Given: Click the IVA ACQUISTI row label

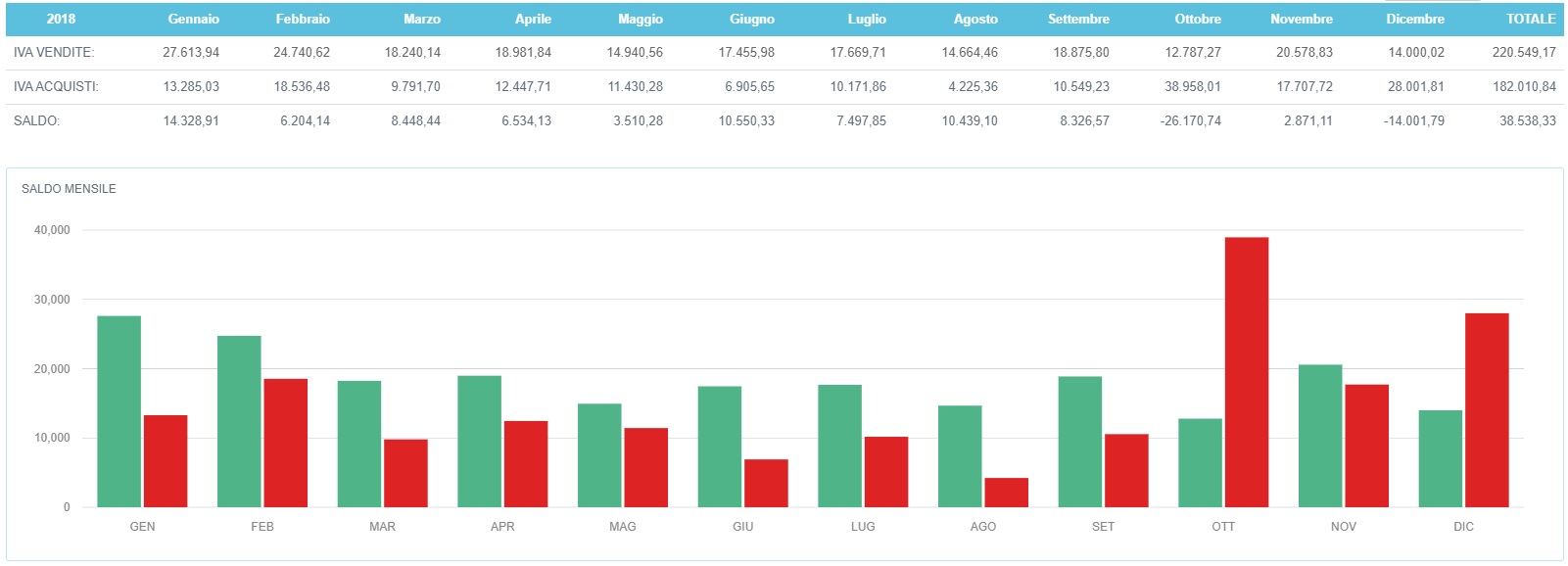Looking at the screenshot, I should point(56,86).
